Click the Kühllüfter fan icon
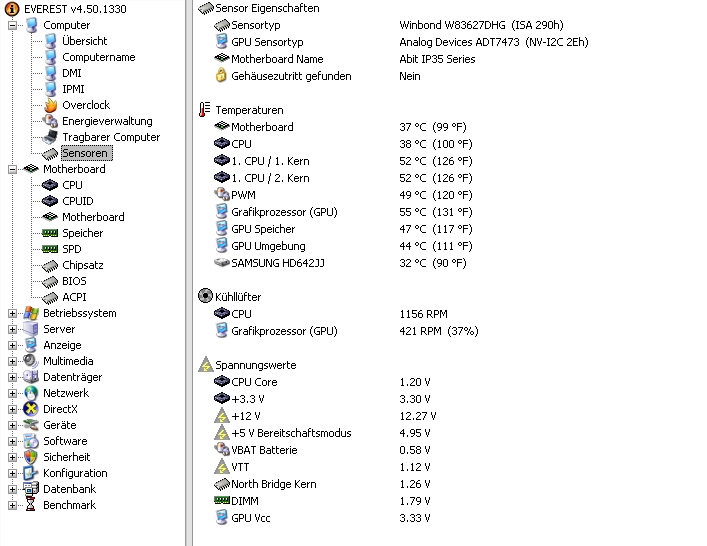 click(x=205, y=296)
